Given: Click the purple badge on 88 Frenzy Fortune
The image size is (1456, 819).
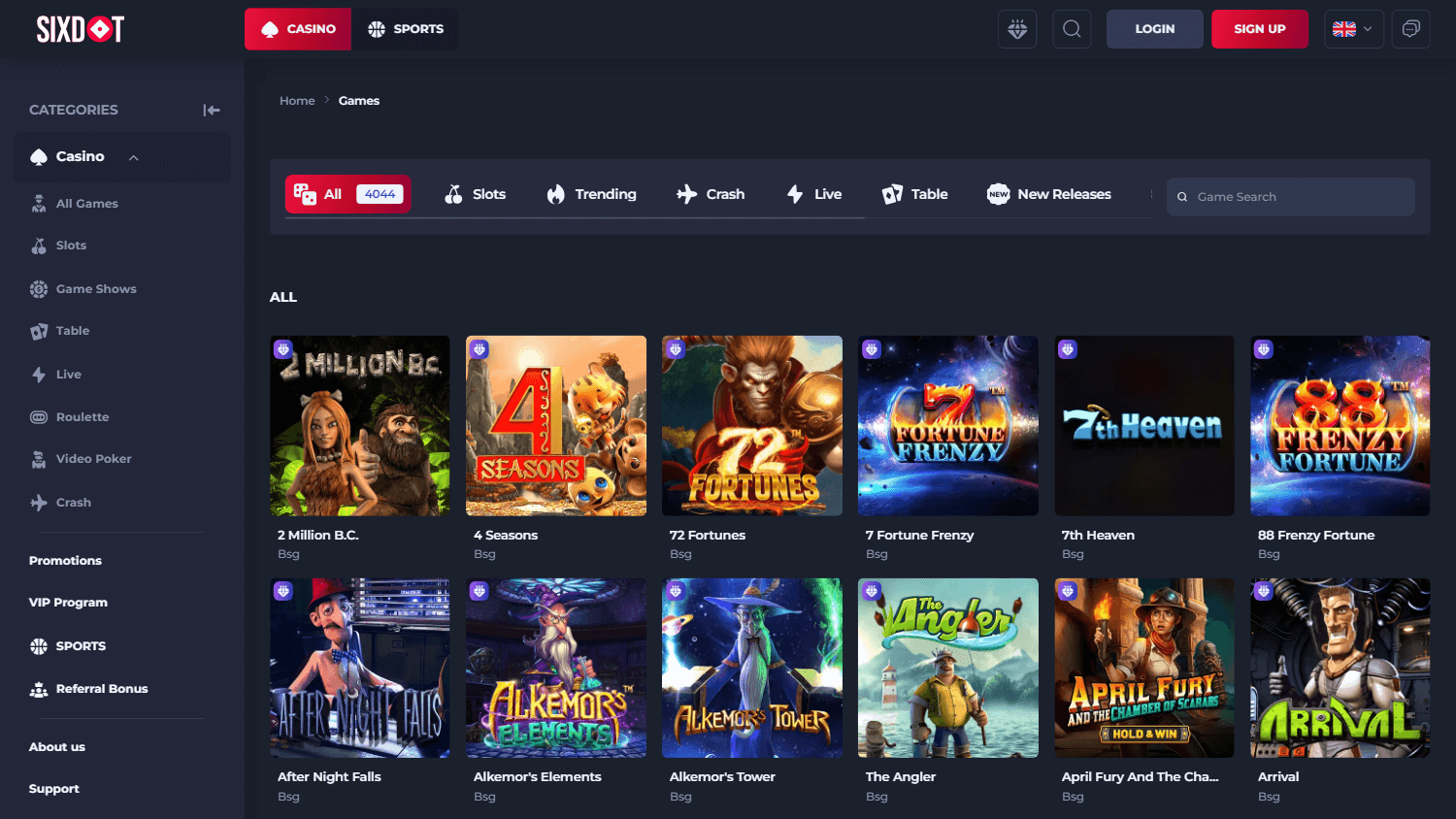Looking at the screenshot, I should pyautogui.click(x=1264, y=349).
